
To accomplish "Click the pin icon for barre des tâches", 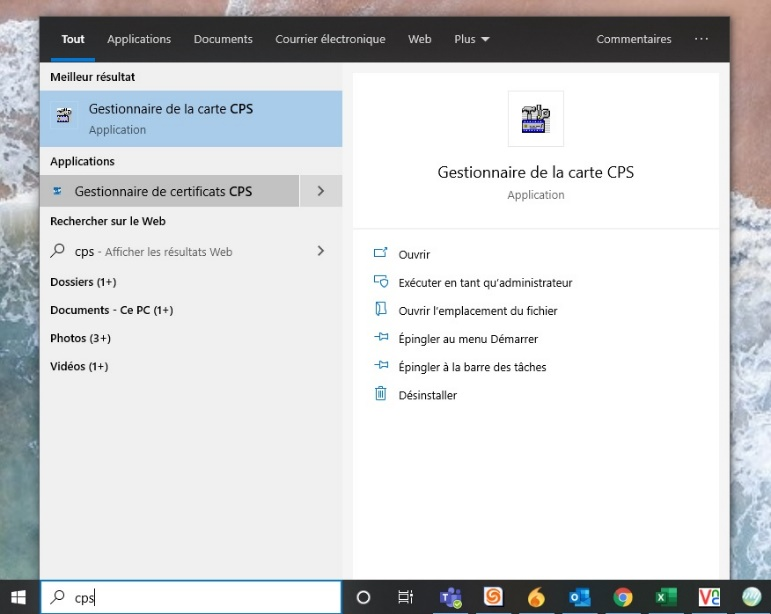I will tap(381, 365).
